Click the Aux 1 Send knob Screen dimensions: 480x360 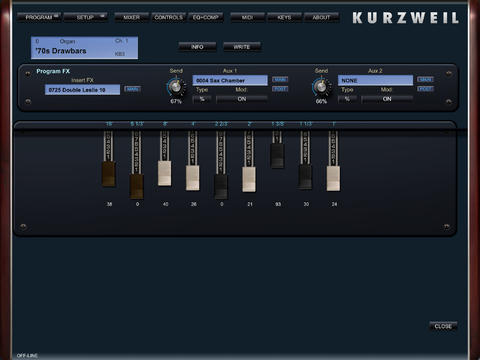175,87
